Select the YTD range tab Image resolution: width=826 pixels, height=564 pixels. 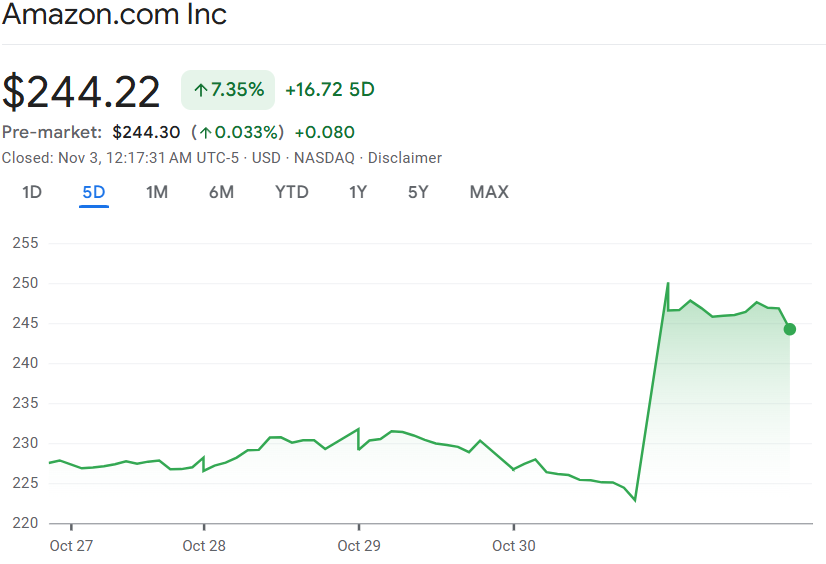292,192
